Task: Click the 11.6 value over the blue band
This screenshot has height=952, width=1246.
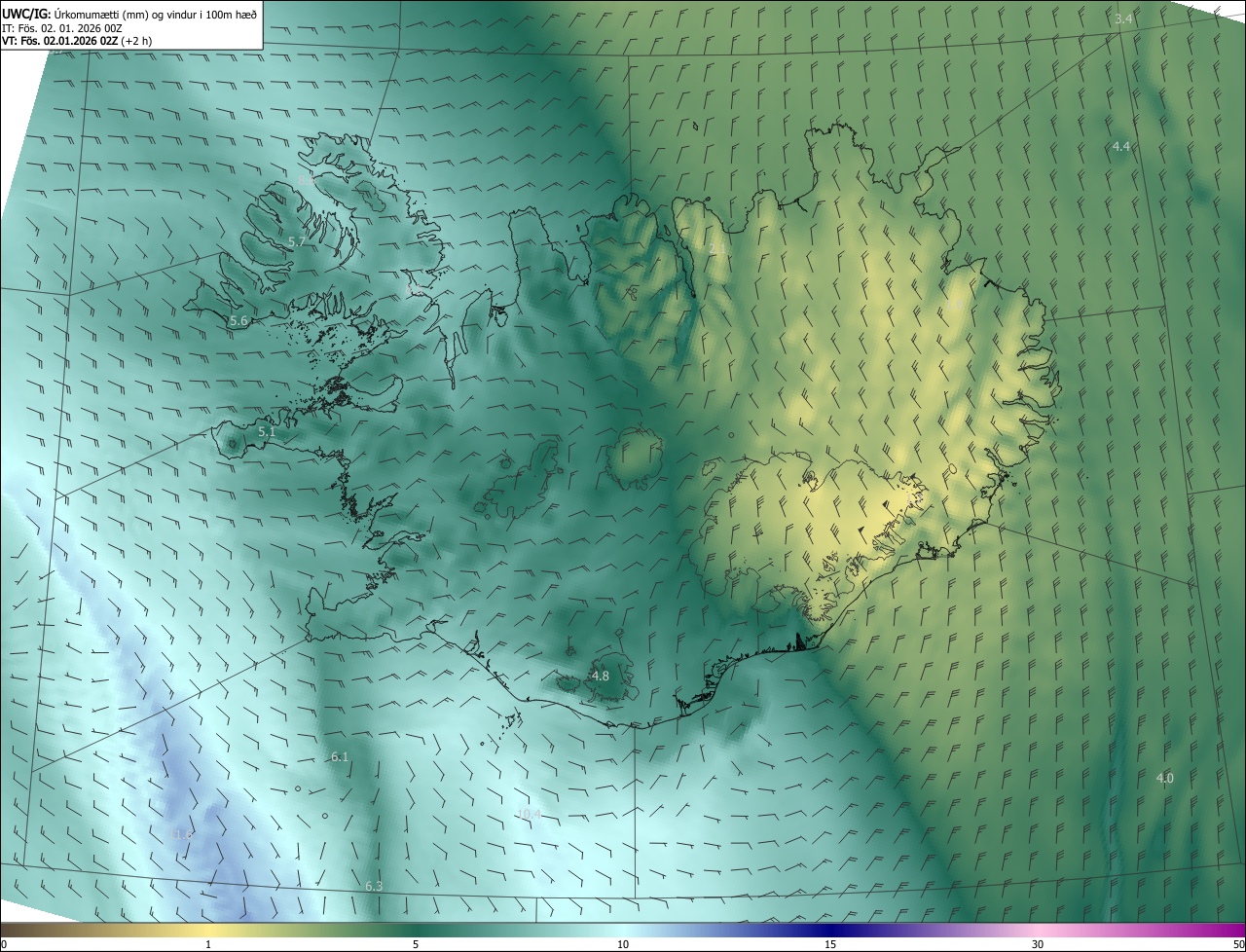Action: pos(182,834)
